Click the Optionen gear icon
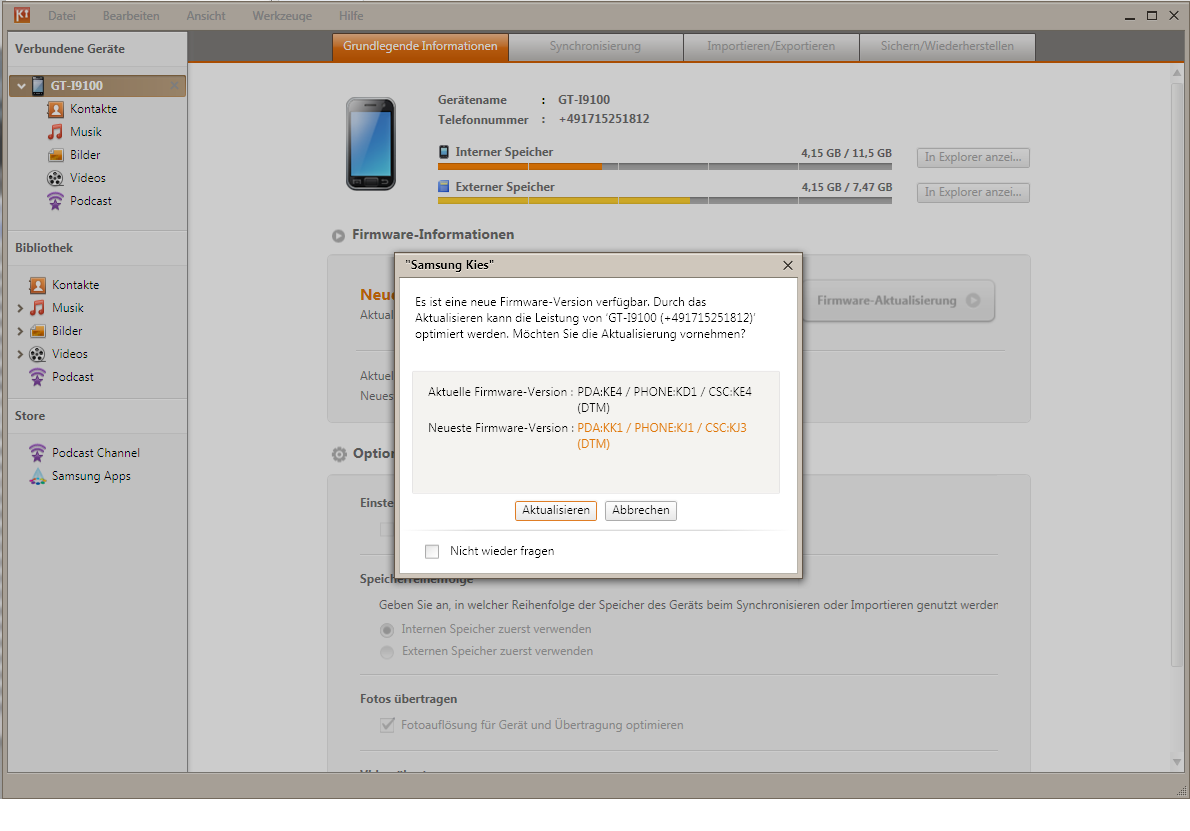Image resolution: width=1190 pixels, height=831 pixels. coord(339,454)
